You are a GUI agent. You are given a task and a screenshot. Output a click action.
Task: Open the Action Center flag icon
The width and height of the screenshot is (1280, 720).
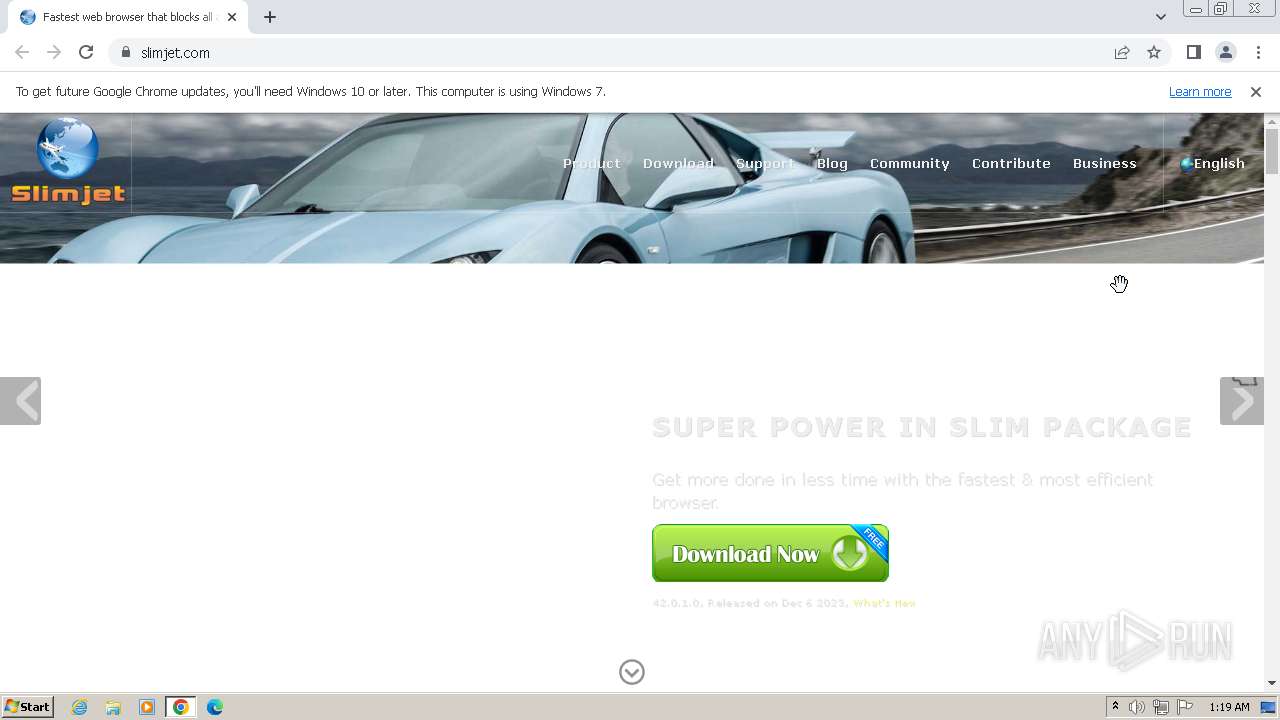[x=1185, y=707]
